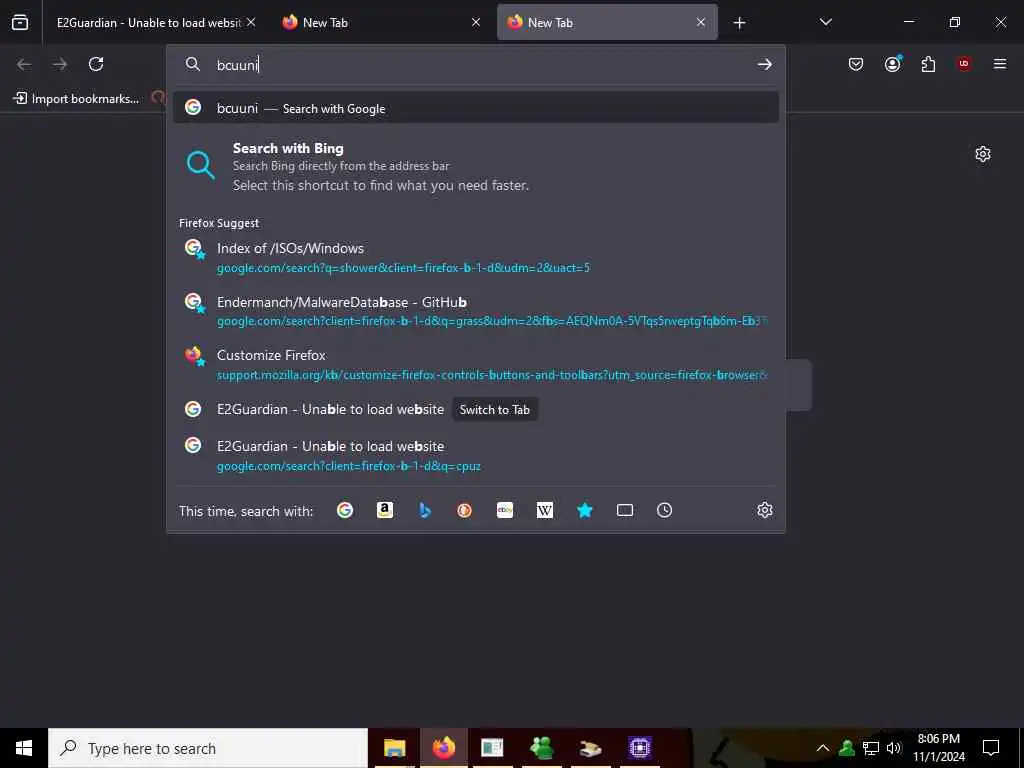Open File Explorer from the taskbar
Image resolution: width=1024 pixels, height=768 pixels.
[394, 748]
